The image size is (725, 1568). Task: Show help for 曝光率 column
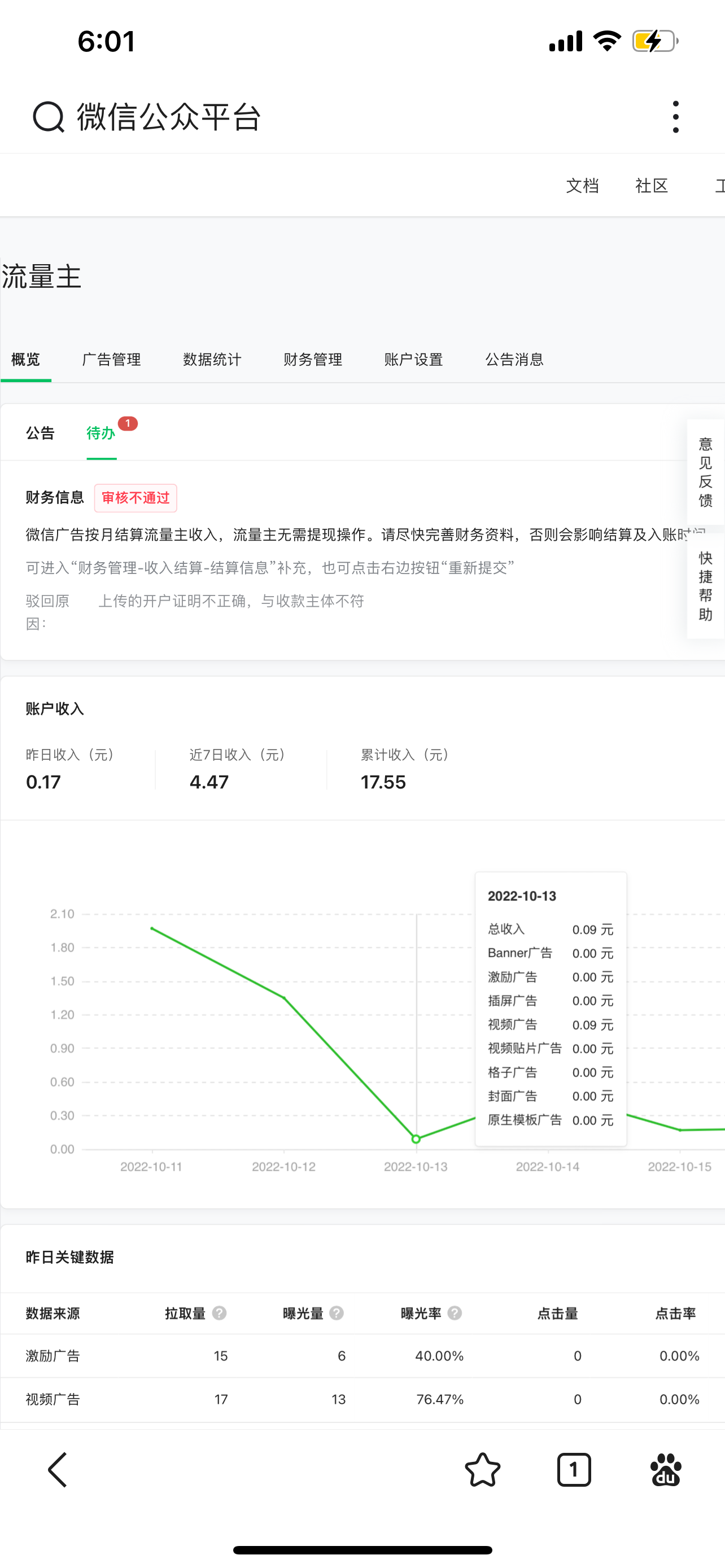(455, 1313)
